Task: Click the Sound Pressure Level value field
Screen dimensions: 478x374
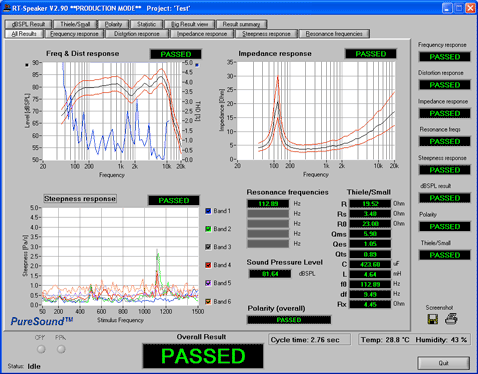Action: click(x=270, y=274)
